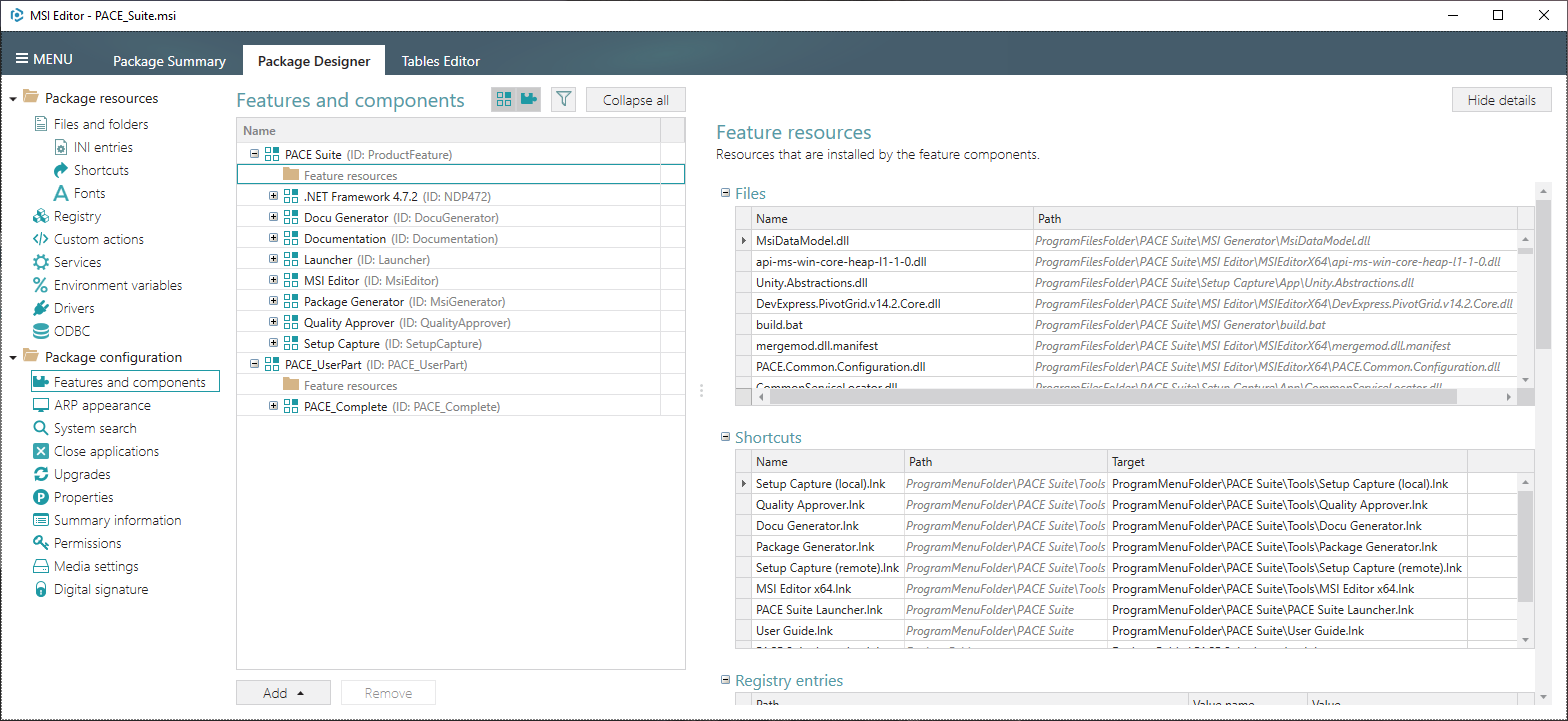The height and width of the screenshot is (721, 1568).
Task: Select Unity.Abstractions.dll file row
Action: [x=1126, y=282]
